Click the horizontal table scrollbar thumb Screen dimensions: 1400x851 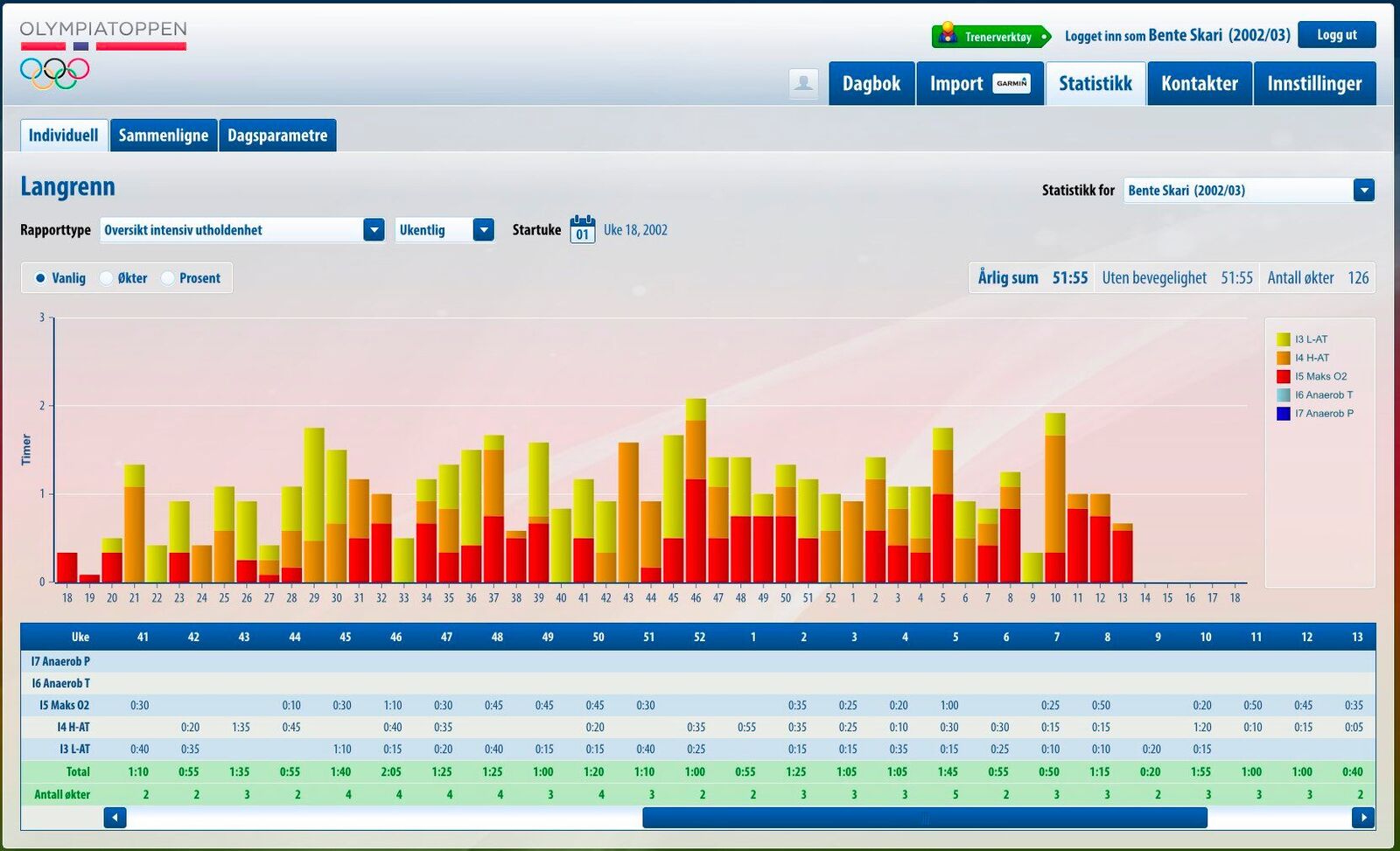[924, 818]
